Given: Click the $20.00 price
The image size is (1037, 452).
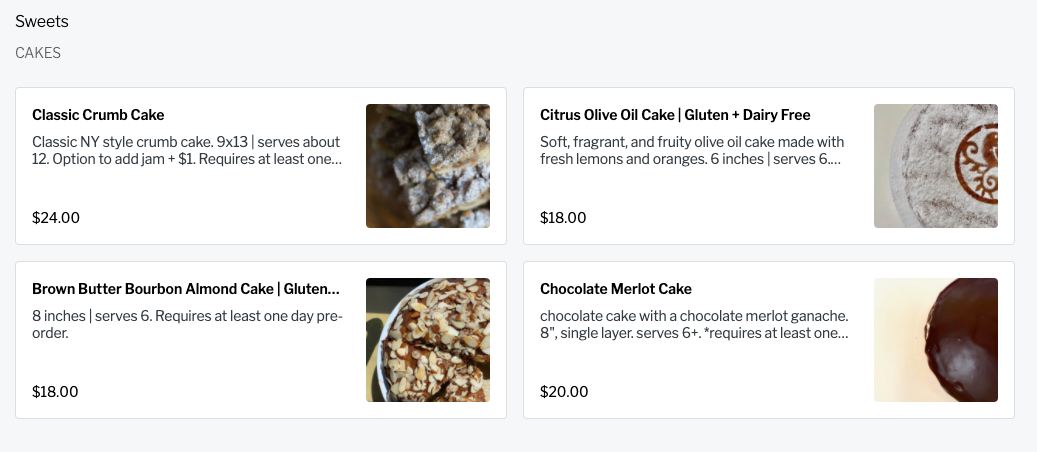Looking at the screenshot, I should pos(563,391).
